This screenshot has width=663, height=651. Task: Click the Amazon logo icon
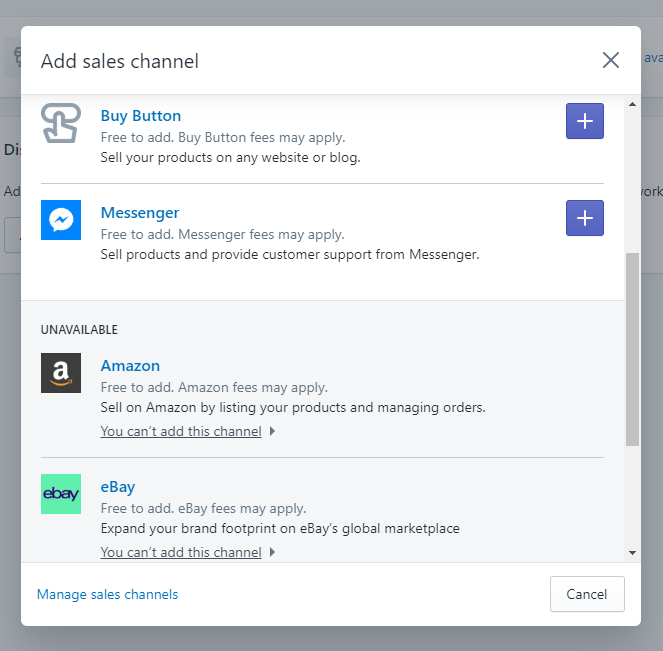tap(60, 373)
